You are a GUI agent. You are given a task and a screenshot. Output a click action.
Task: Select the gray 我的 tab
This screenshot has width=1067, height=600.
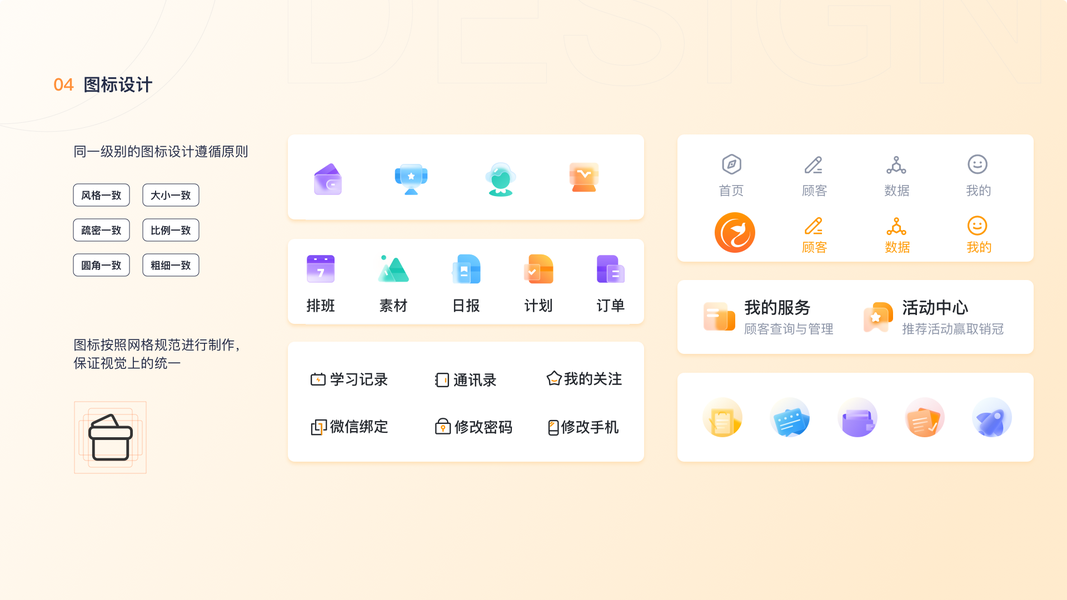(978, 176)
